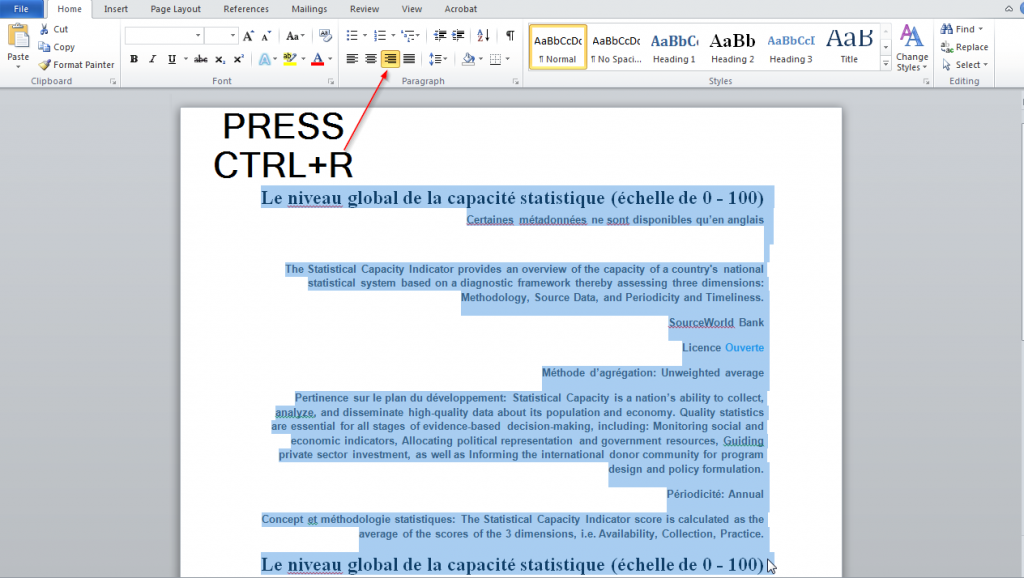Viewport: 1024px width, 578px height.
Task: Open the File tab
Action: (21, 9)
